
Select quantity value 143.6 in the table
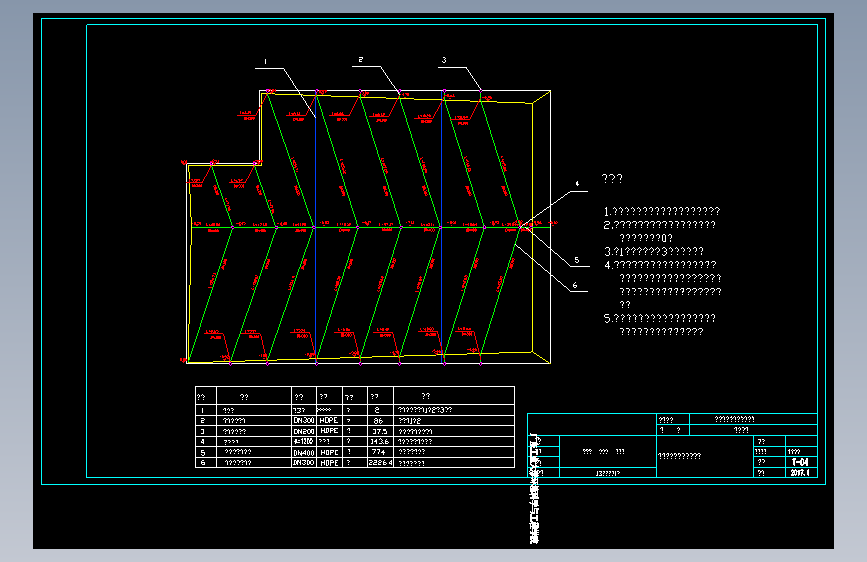tap(380, 441)
